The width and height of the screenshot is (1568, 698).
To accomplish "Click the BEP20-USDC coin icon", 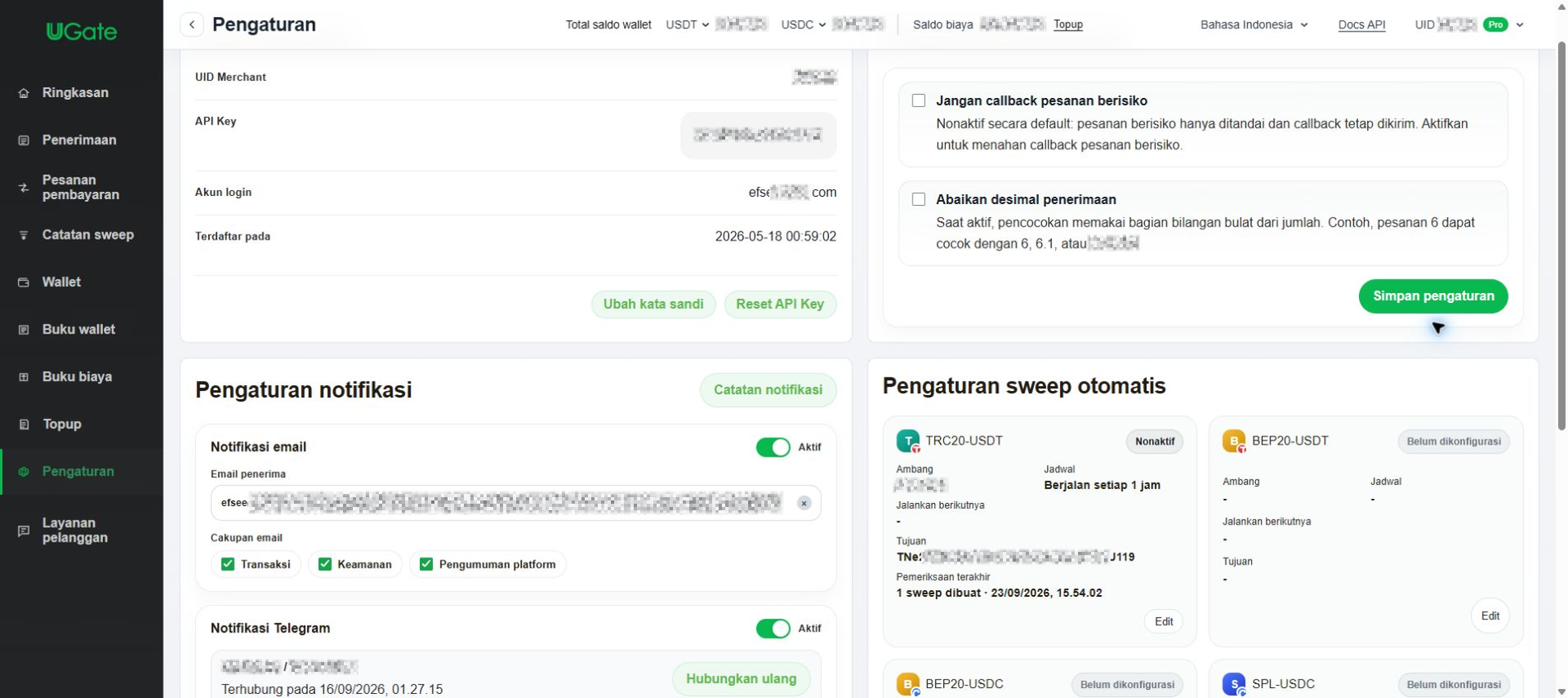I will [908, 684].
